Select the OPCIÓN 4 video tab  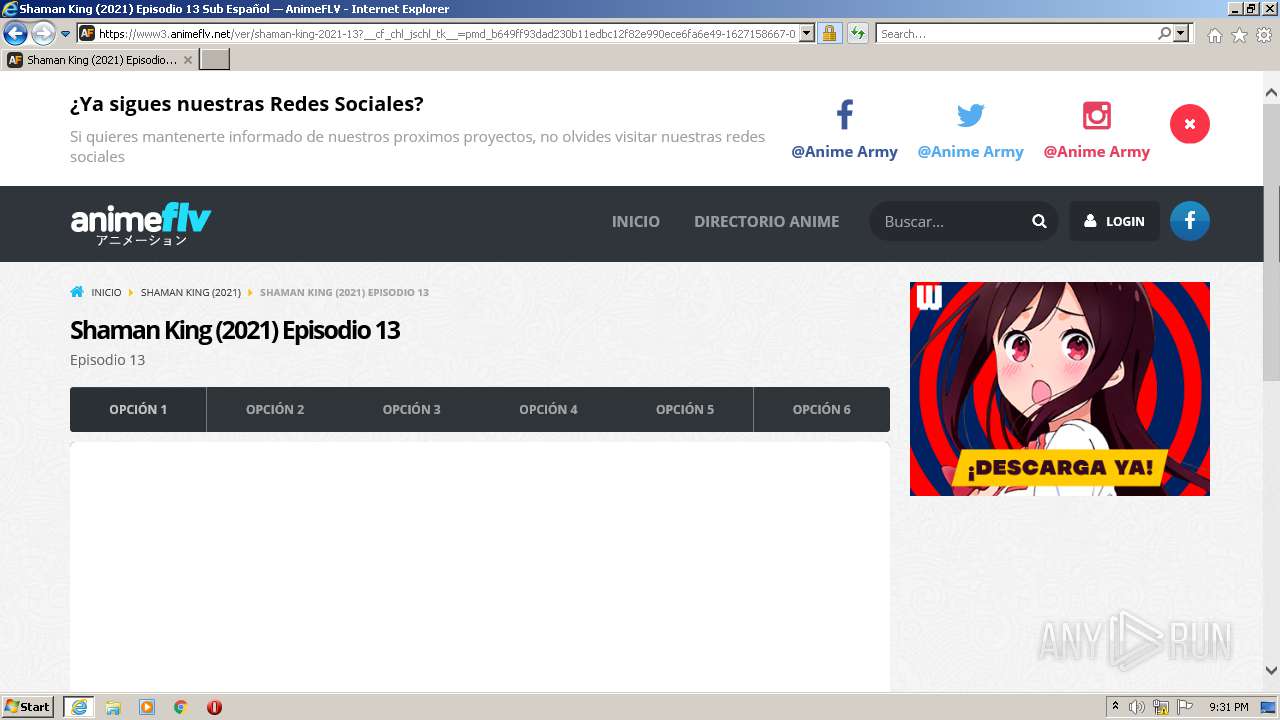[548, 410]
